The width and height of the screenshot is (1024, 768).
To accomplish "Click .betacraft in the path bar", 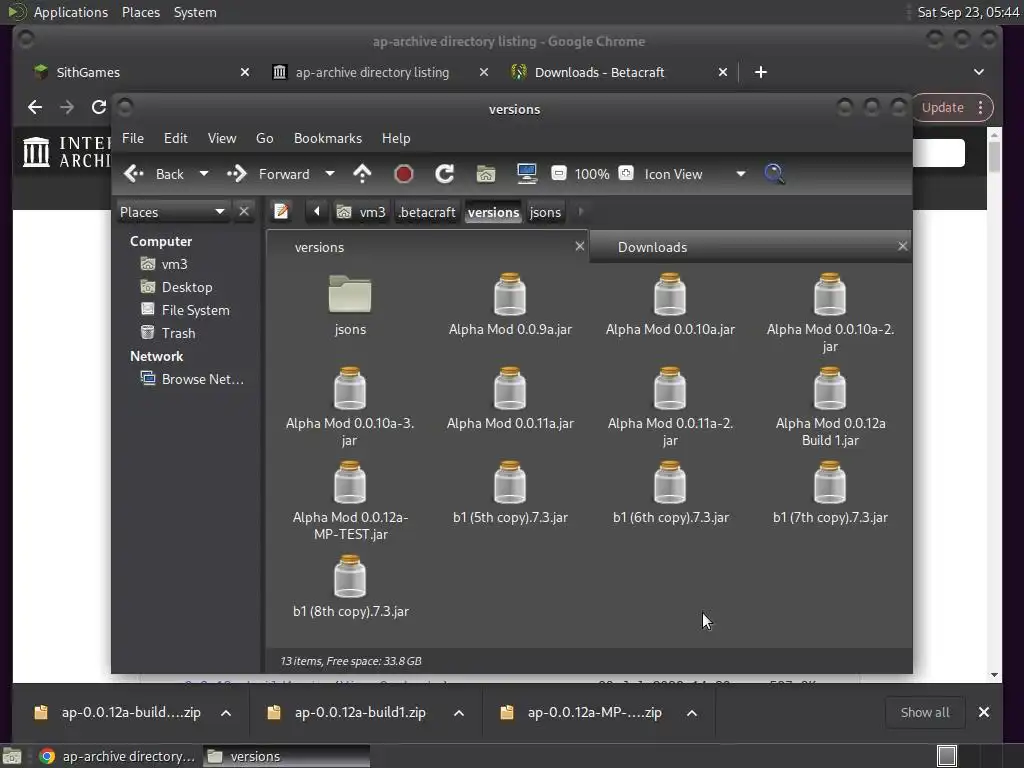I will coord(427,212).
